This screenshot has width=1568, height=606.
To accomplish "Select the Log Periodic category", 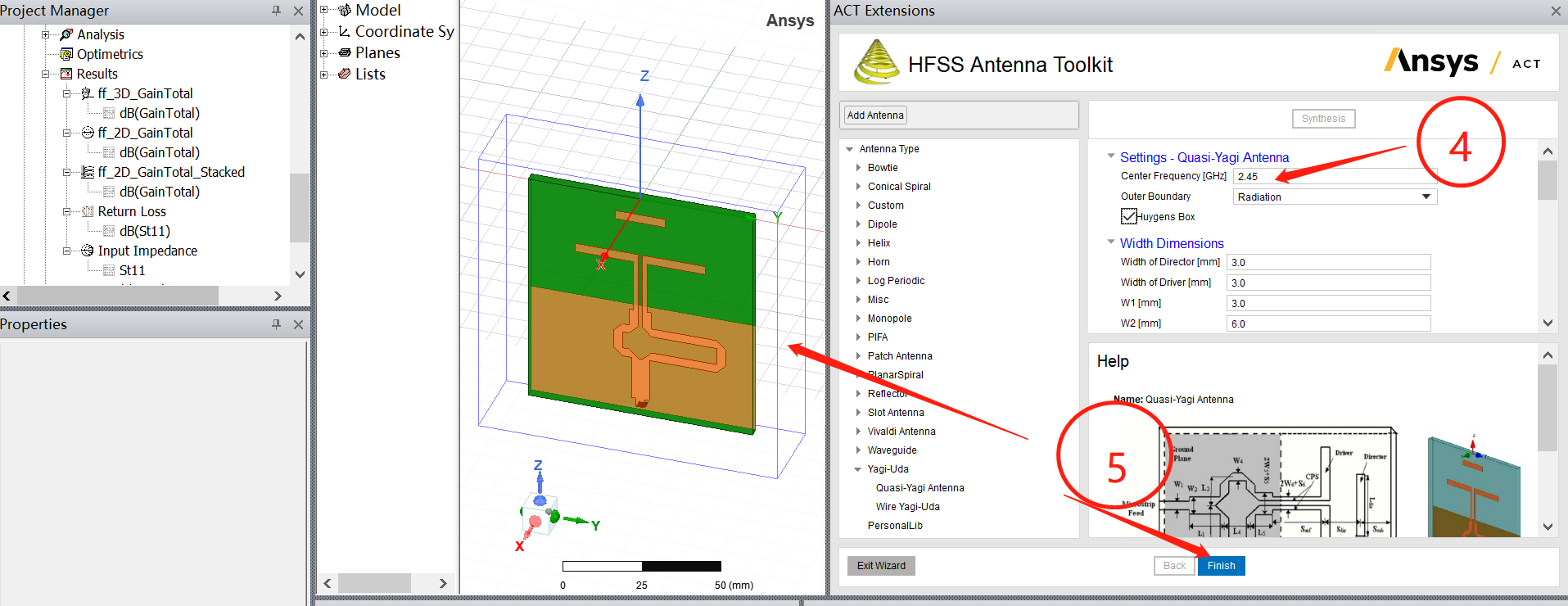I will tap(896, 281).
